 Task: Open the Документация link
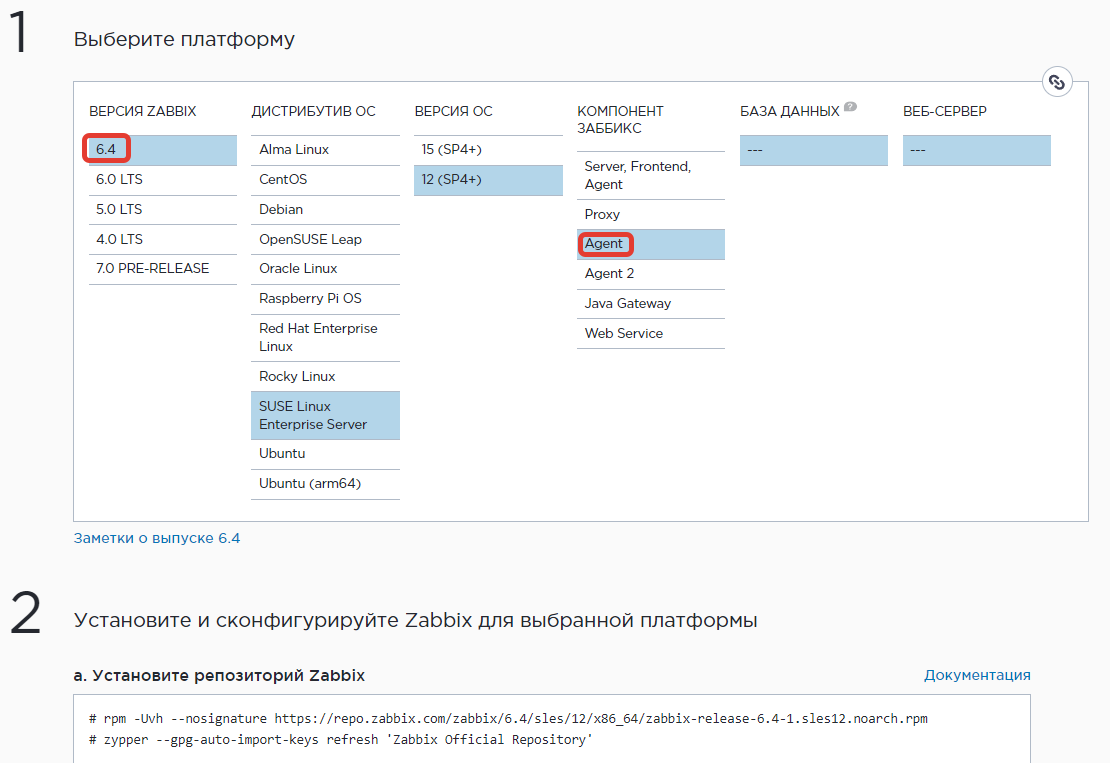[977, 675]
